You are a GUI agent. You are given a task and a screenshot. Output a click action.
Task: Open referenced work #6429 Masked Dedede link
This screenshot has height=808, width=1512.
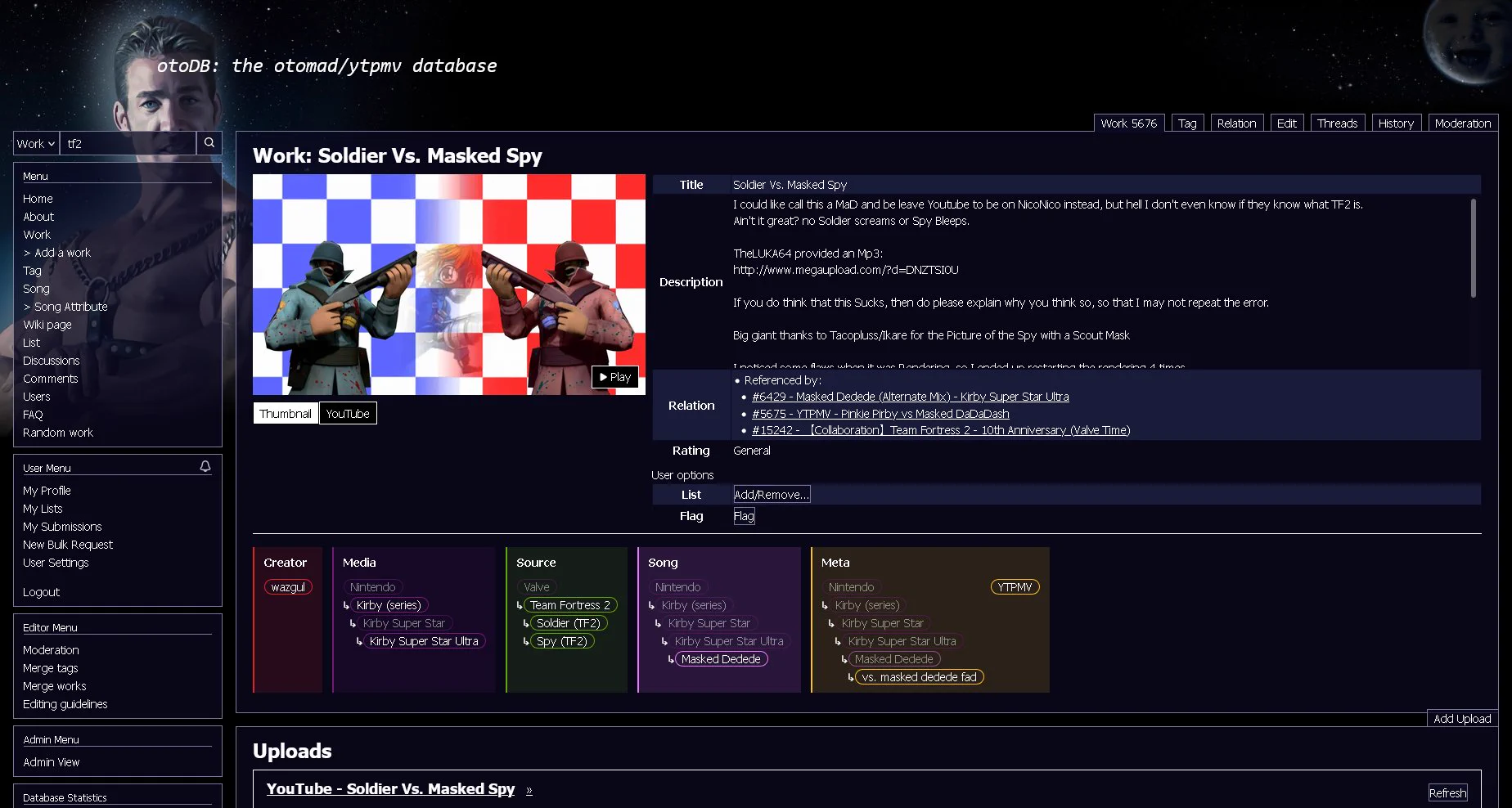[x=911, y=397]
